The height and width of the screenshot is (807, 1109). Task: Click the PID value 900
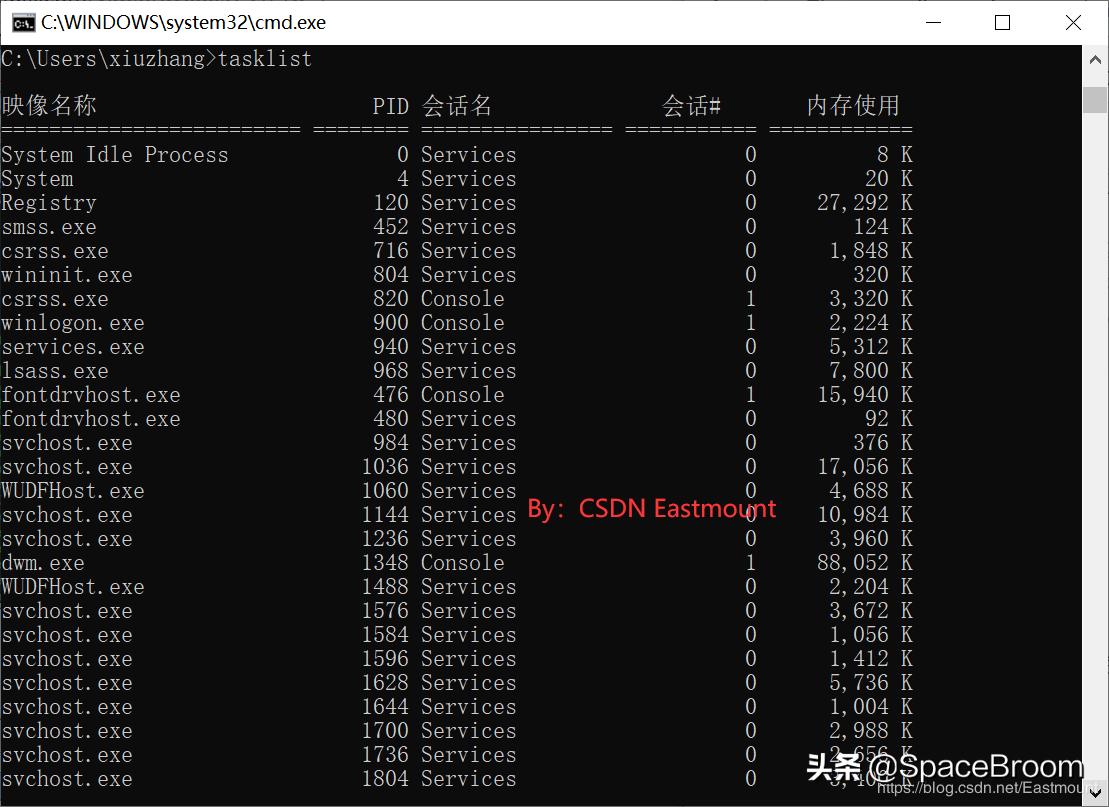pos(391,323)
